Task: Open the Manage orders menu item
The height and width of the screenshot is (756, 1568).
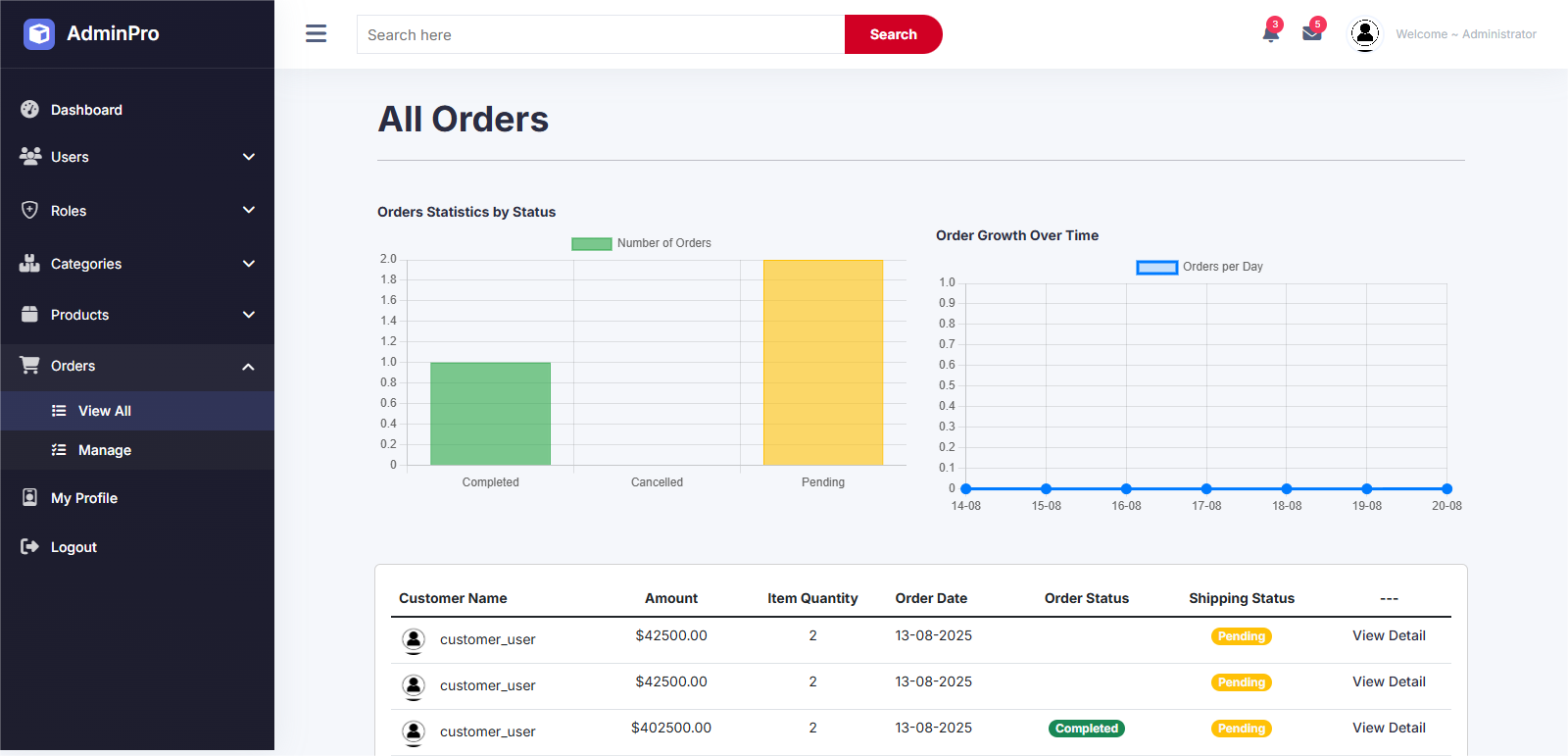Action: (104, 450)
